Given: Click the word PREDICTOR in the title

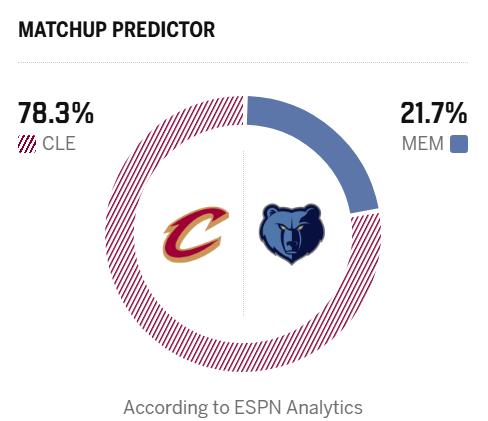Looking at the screenshot, I should pyautogui.click(x=164, y=30).
